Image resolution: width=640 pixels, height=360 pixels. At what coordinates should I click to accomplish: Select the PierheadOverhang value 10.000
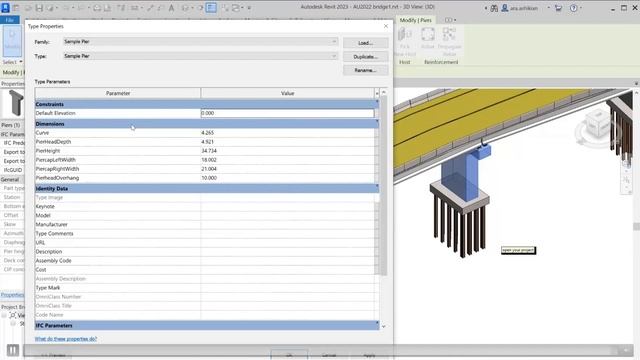pos(209,178)
